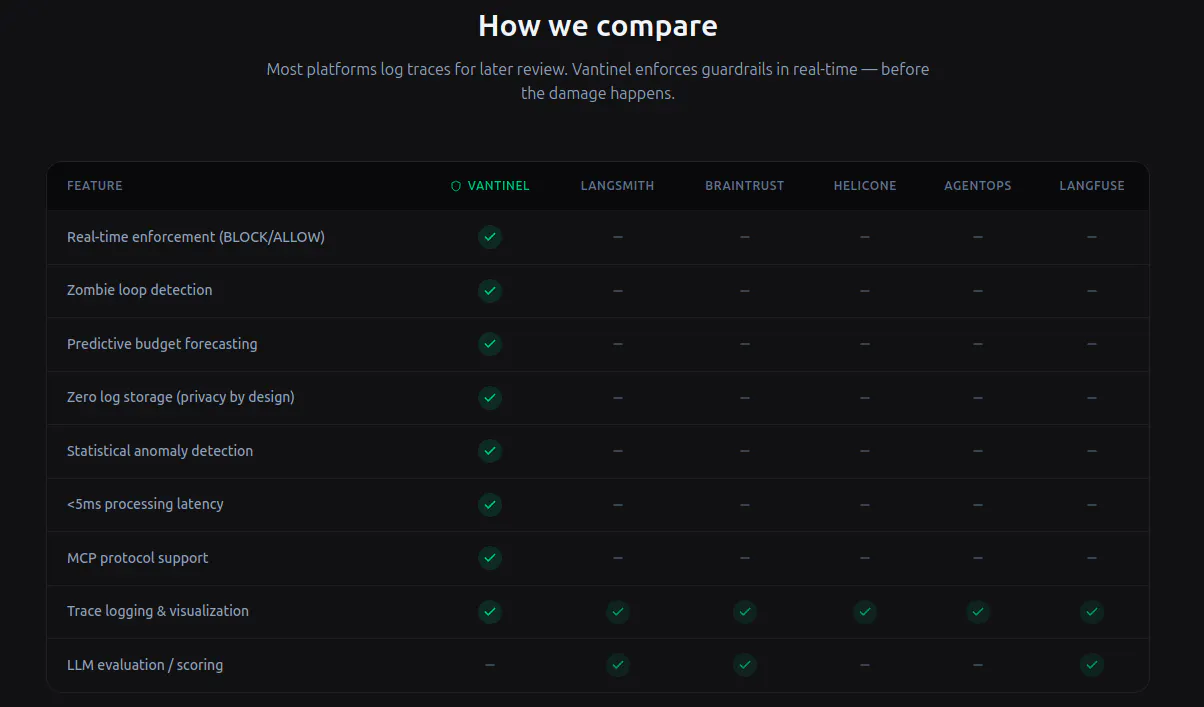1204x707 pixels.
Task: Click Langfuse check for LLM evaluation row
Action: click(x=1092, y=665)
